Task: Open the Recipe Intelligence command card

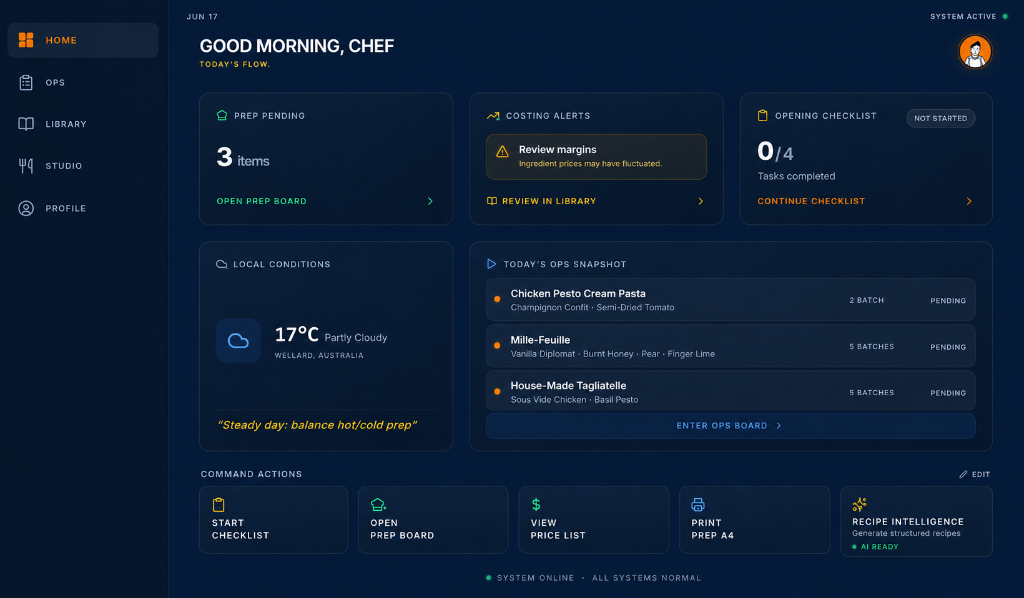Action: (916, 521)
